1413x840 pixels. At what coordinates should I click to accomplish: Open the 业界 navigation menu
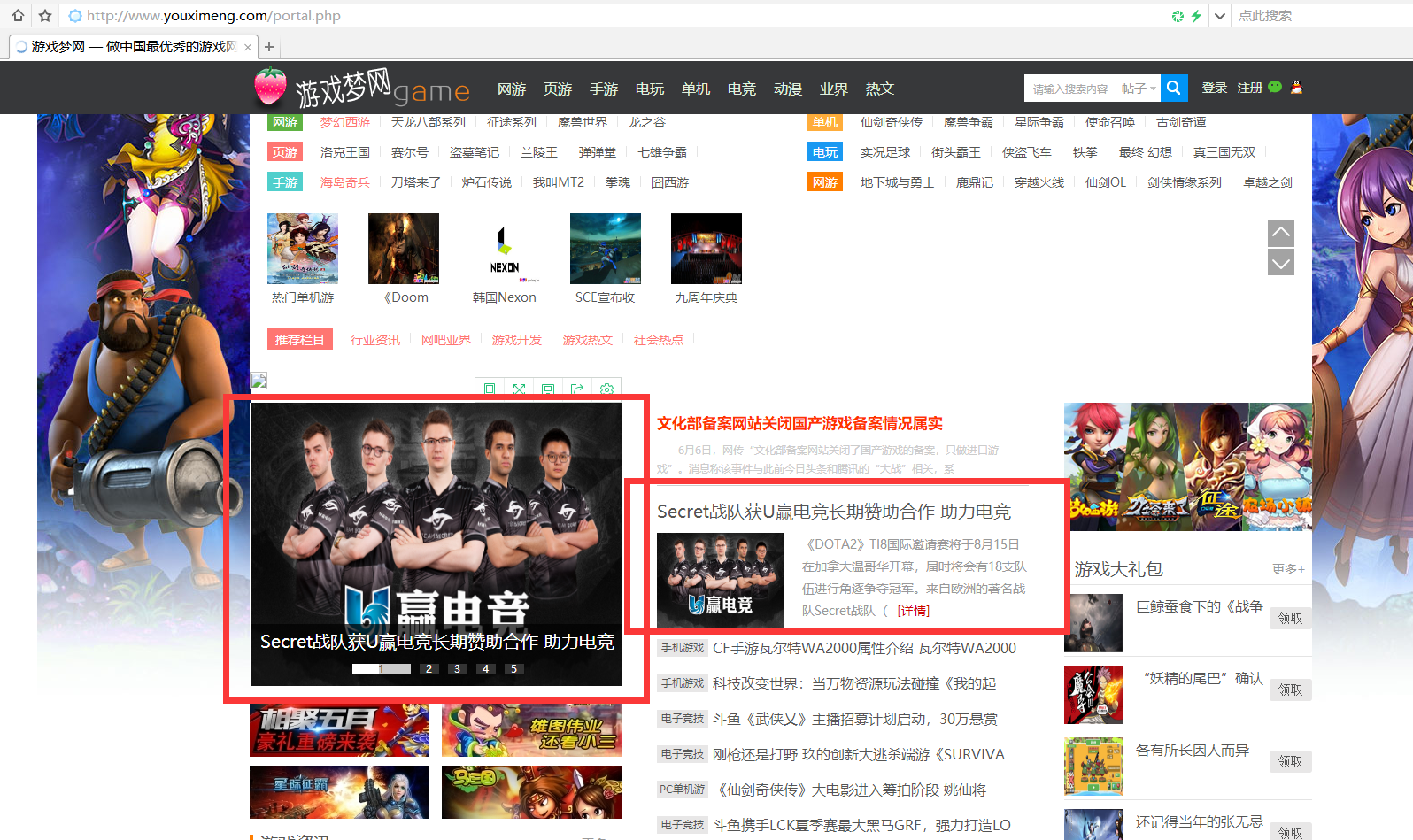click(x=833, y=89)
